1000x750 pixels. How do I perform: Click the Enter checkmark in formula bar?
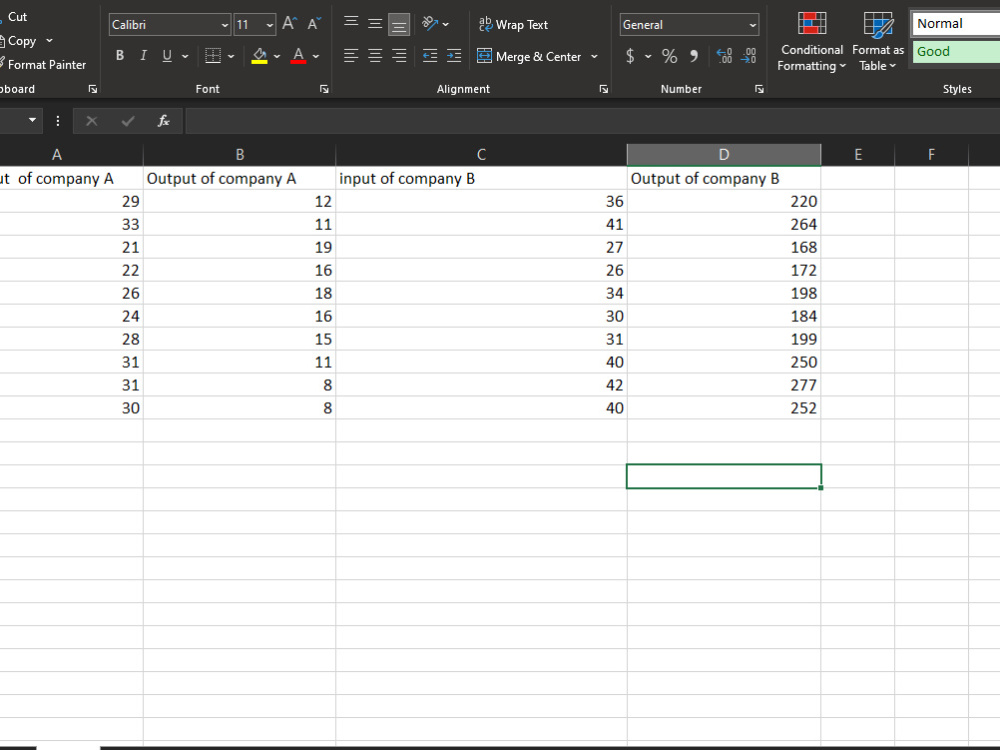pos(128,121)
